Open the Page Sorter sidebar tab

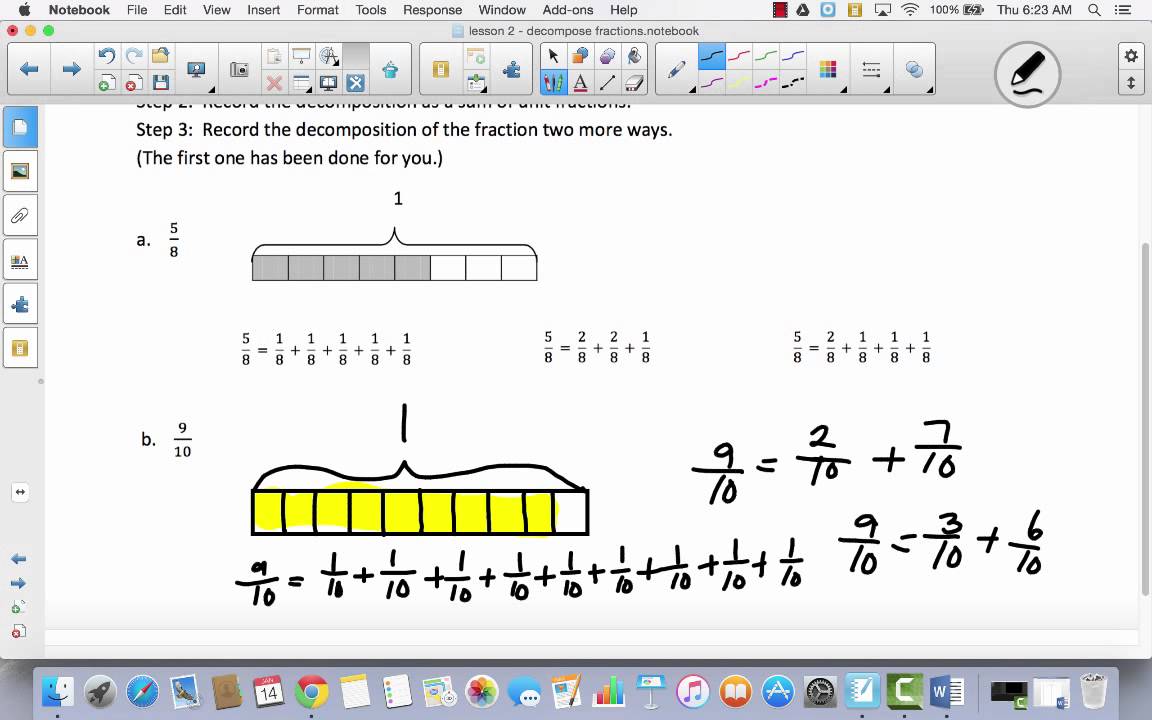[20, 128]
